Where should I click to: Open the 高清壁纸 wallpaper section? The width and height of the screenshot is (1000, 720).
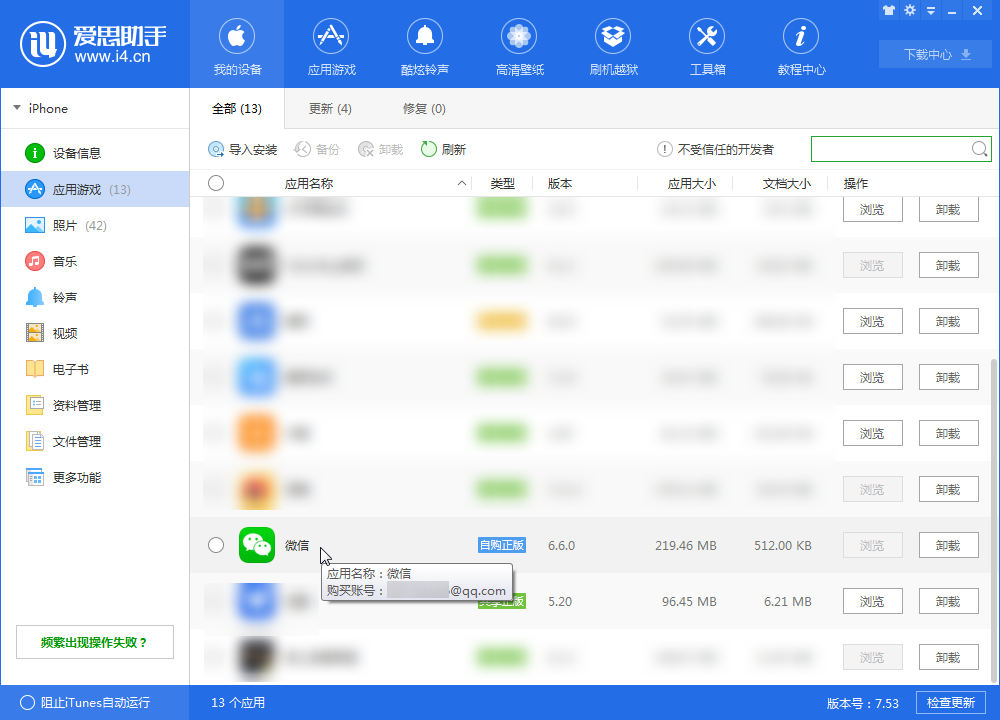click(x=519, y=45)
